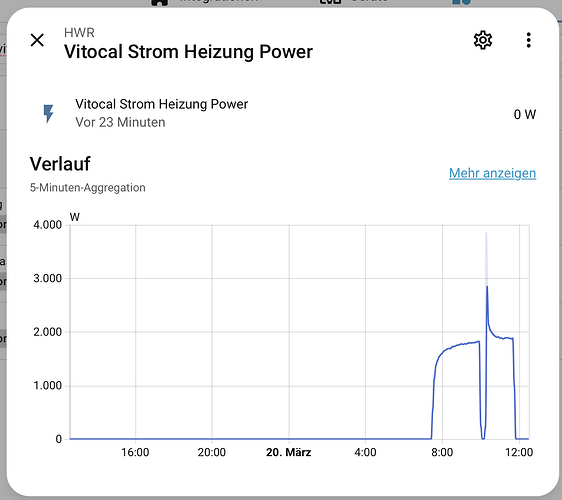Click the 16:00 time axis label

click(x=135, y=452)
